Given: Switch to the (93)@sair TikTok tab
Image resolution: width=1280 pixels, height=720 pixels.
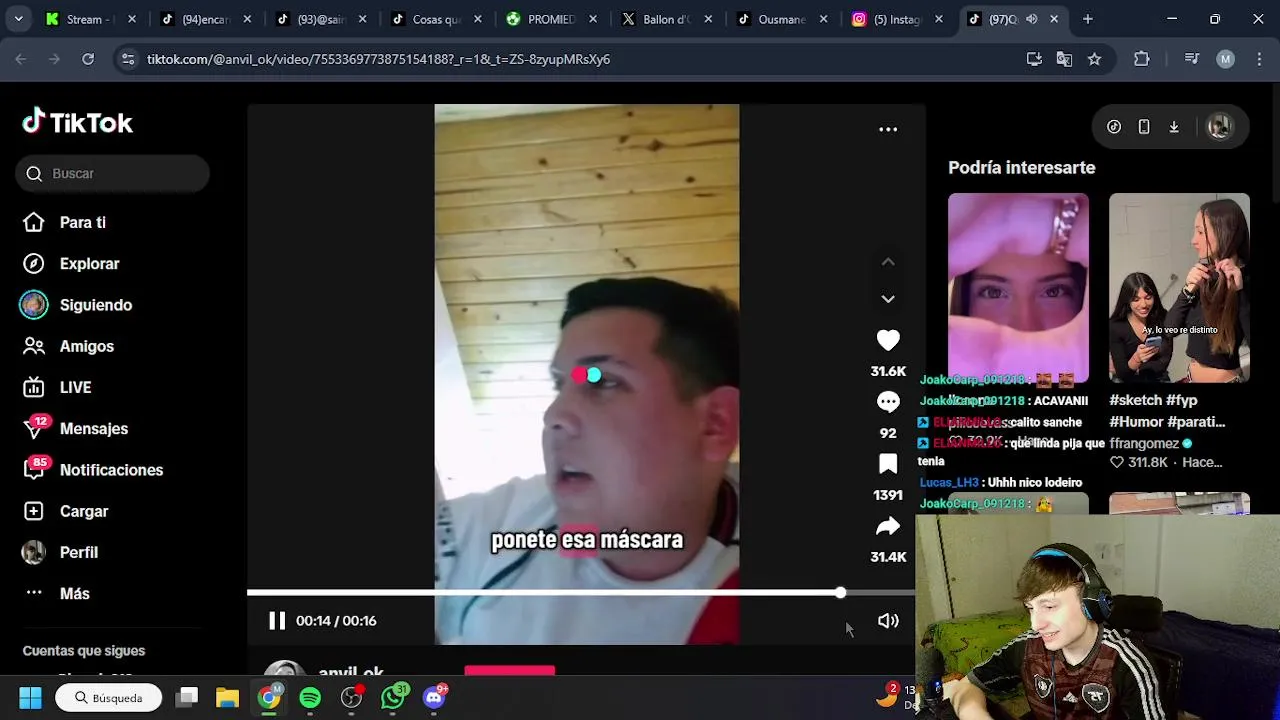Looking at the screenshot, I should 321,19.
